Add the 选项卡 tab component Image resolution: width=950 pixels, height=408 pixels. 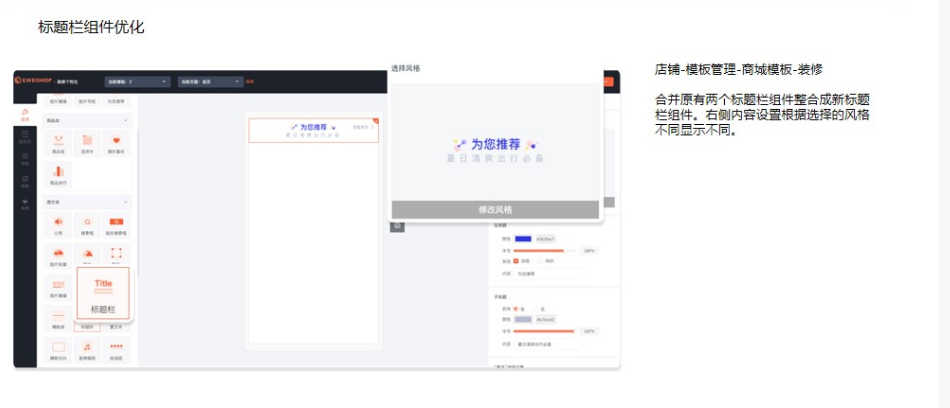(x=88, y=143)
